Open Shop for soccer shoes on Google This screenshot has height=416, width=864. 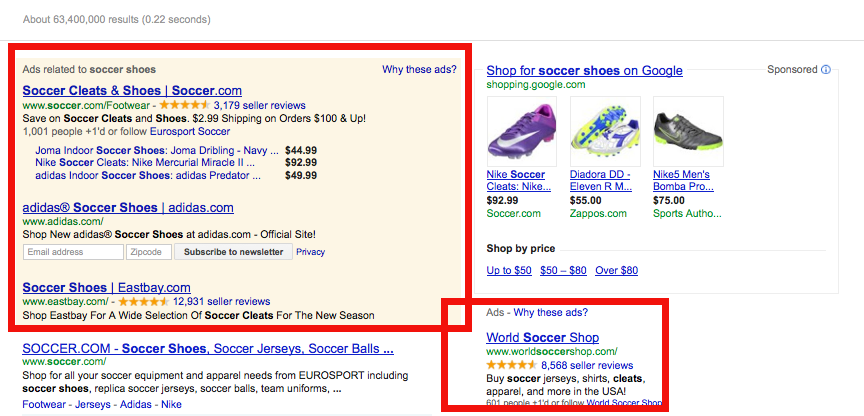coord(585,71)
